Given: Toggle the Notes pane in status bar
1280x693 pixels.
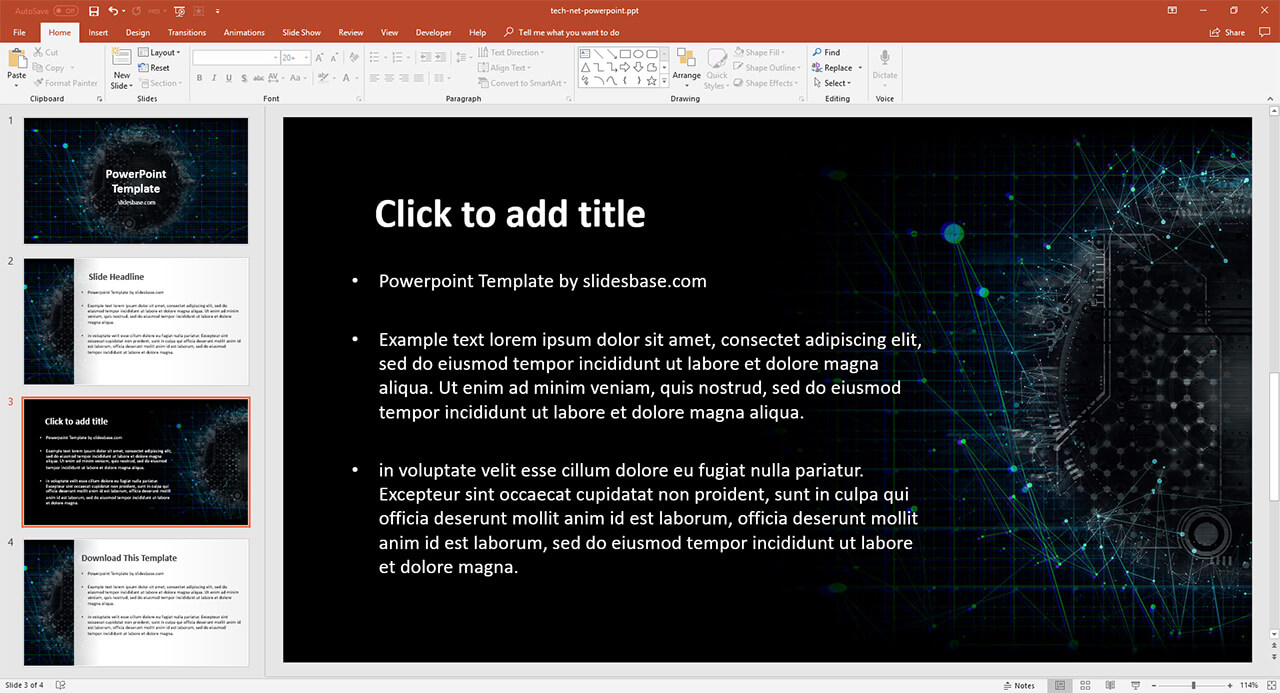Looking at the screenshot, I should (x=1018, y=685).
